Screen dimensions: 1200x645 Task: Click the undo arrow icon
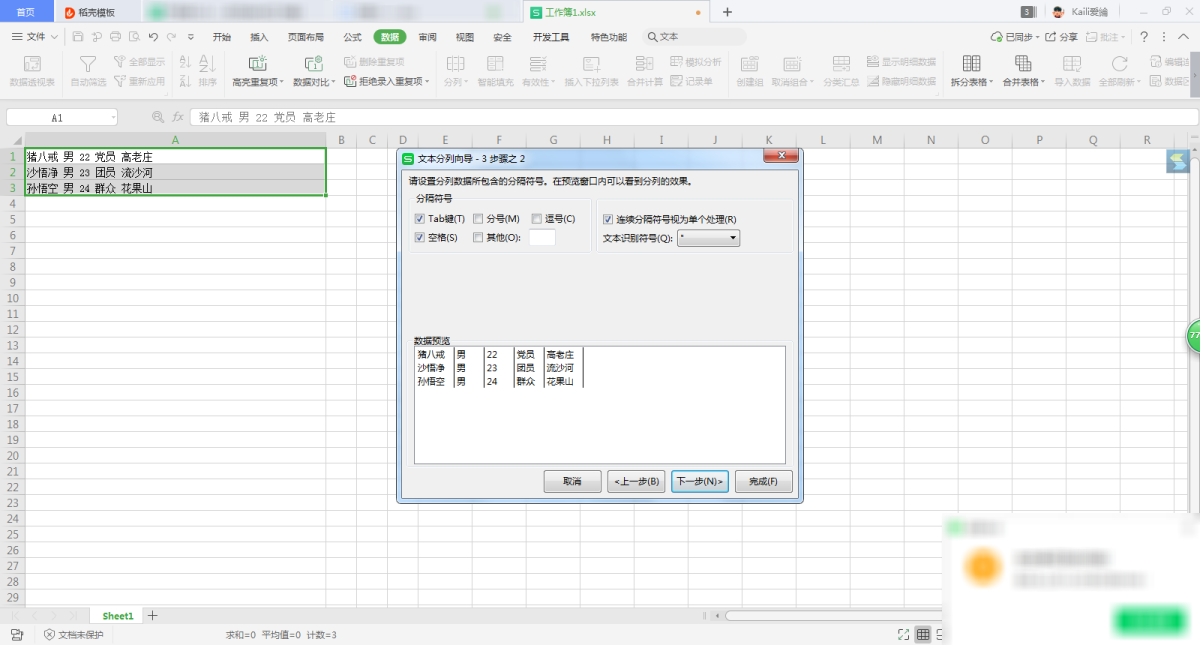pos(153,37)
